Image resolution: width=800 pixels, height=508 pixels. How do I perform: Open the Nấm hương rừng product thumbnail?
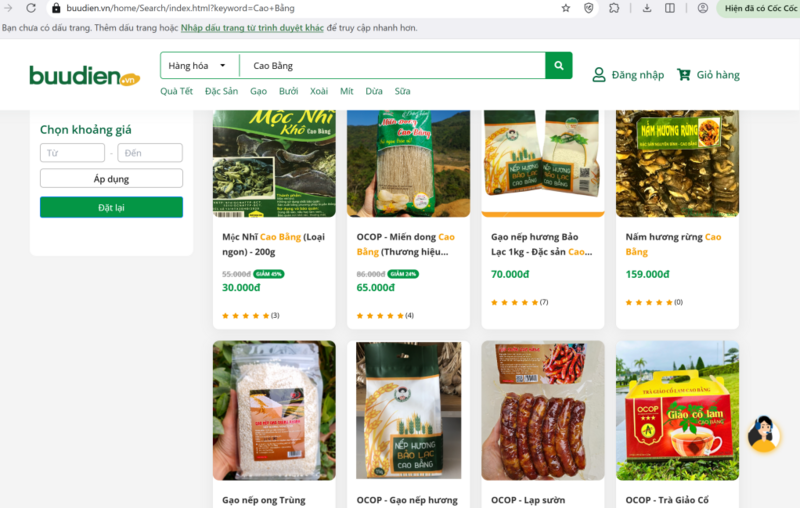point(677,163)
